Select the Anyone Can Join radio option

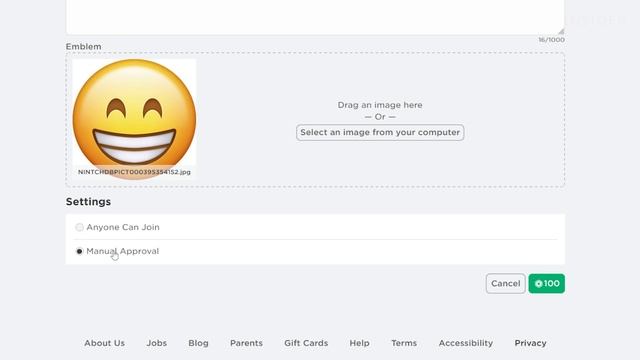click(79, 227)
